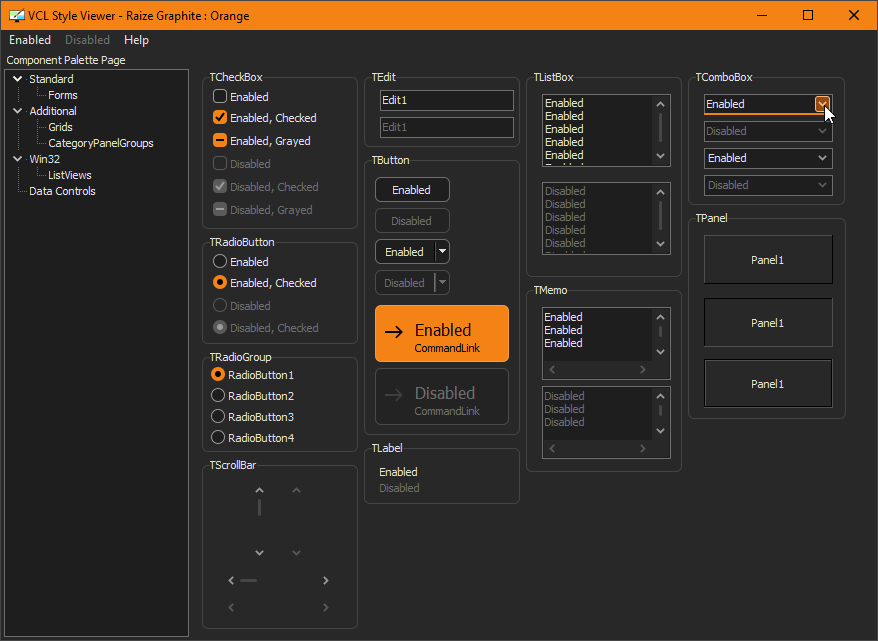The image size is (878, 641).
Task: Open the Enabled menu
Action: coord(30,40)
